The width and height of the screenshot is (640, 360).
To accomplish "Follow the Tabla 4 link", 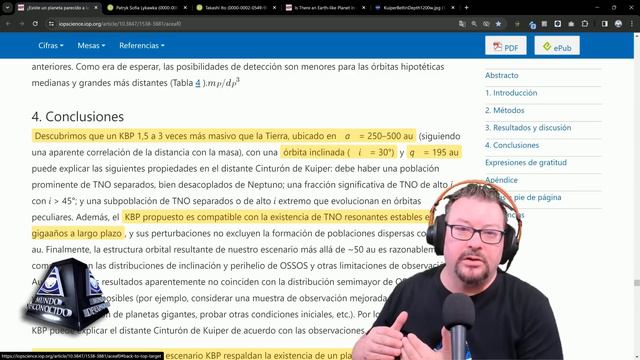I will click(198, 83).
